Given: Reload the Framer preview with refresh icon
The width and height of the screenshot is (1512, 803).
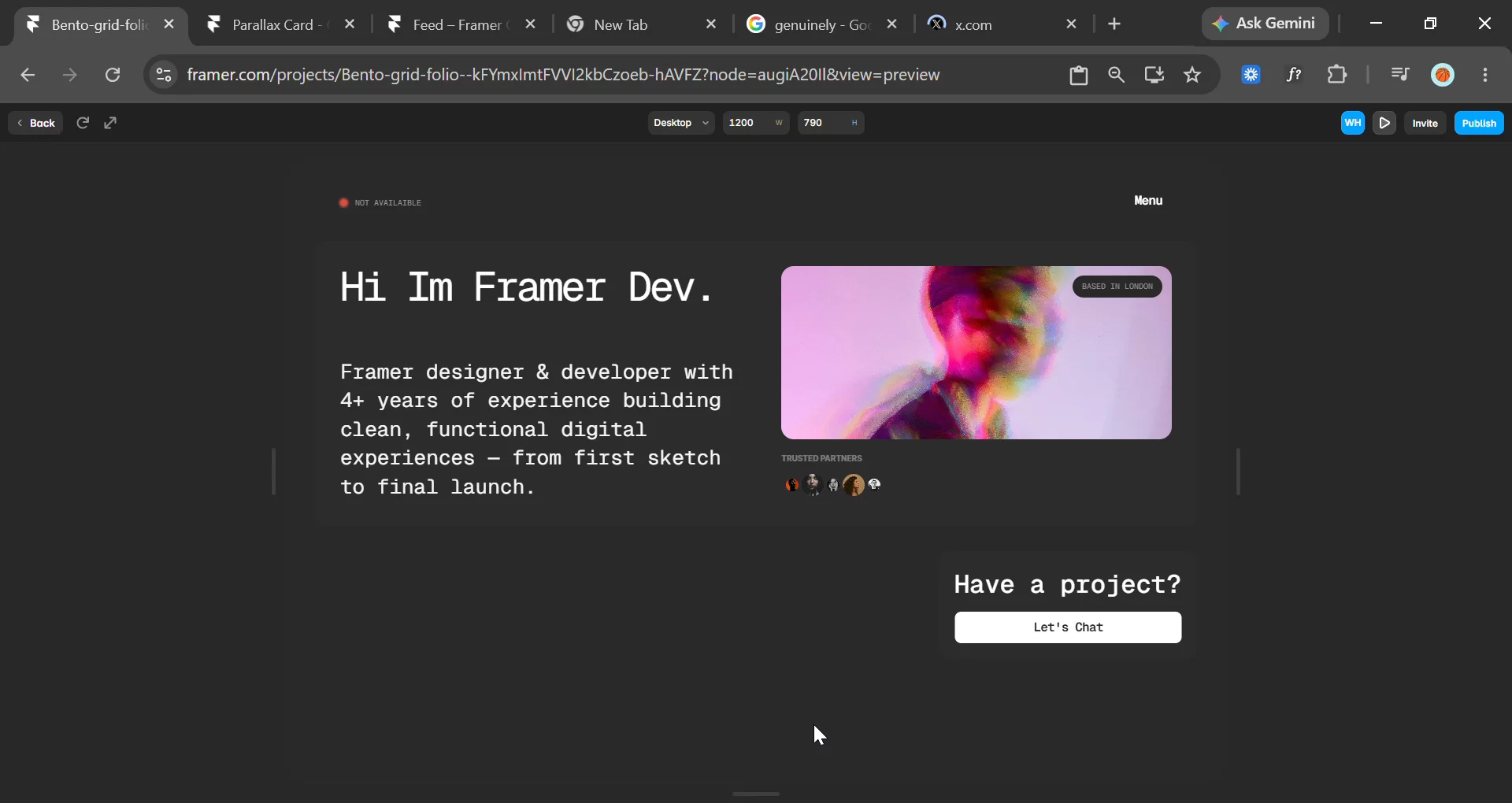Looking at the screenshot, I should 83,123.
